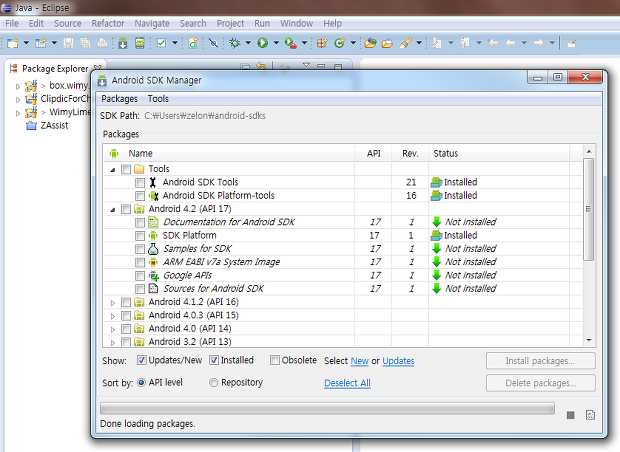Click Previous Annotation toolbar icon
Image resolution: width=620 pixels, height=452 pixels.
pyautogui.click(x=465, y=43)
